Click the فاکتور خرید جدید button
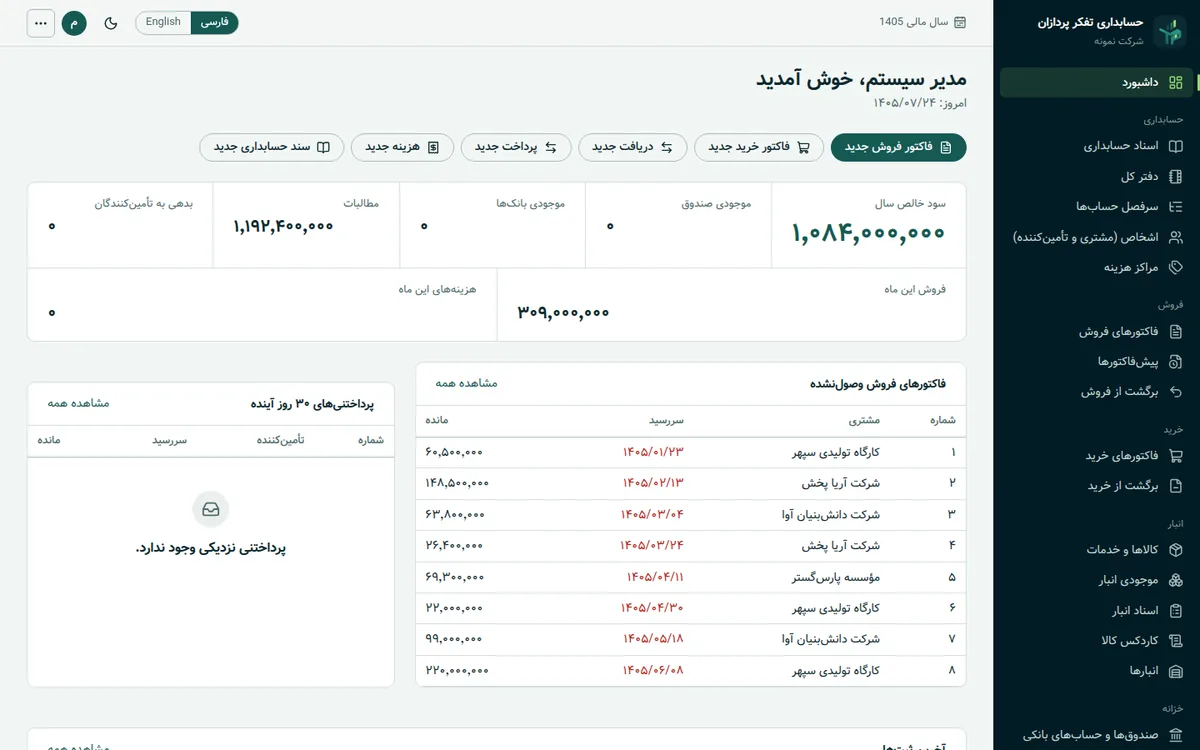The width and height of the screenshot is (1200, 750). point(759,147)
